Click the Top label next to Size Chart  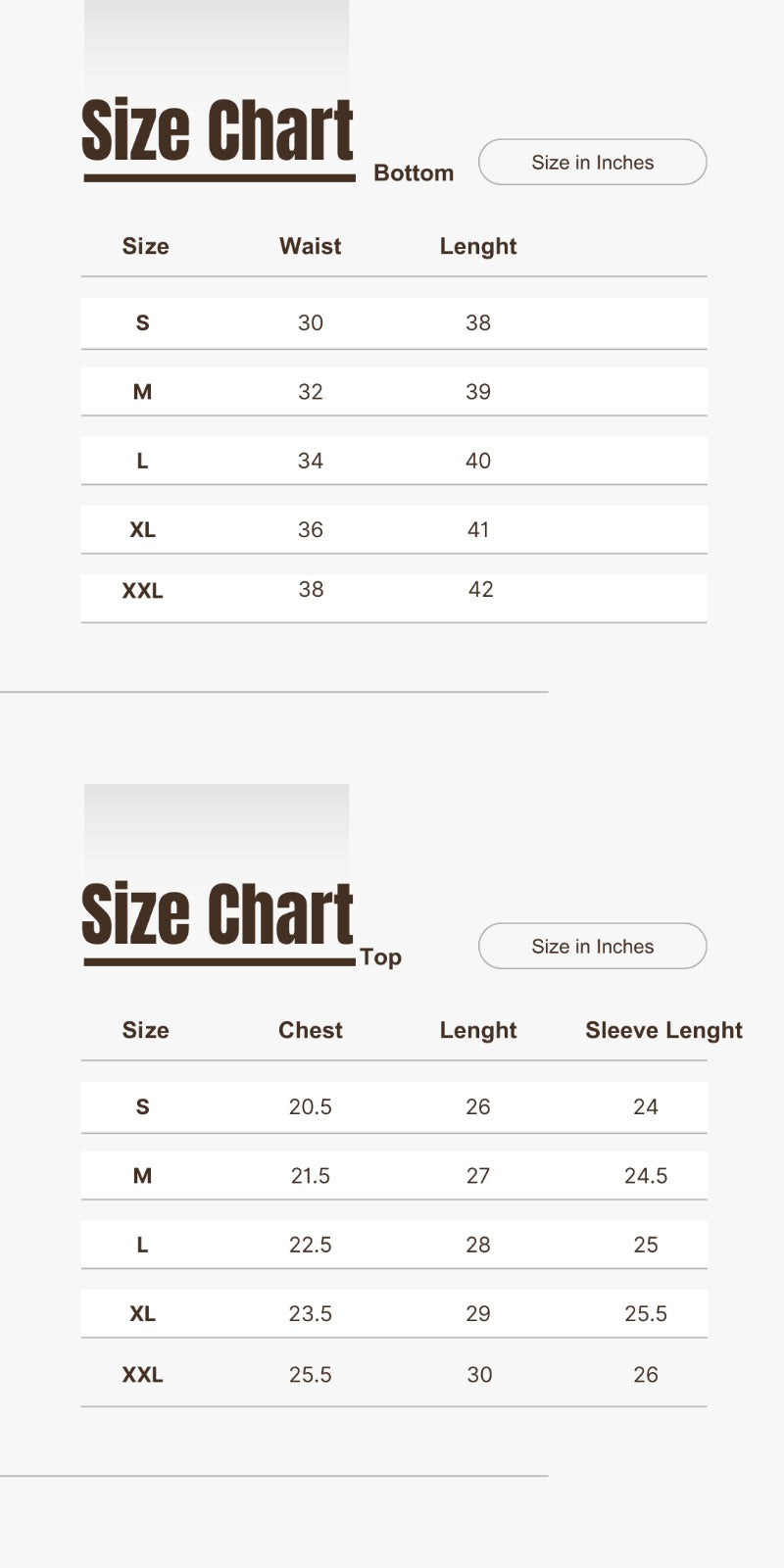pyautogui.click(x=380, y=957)
